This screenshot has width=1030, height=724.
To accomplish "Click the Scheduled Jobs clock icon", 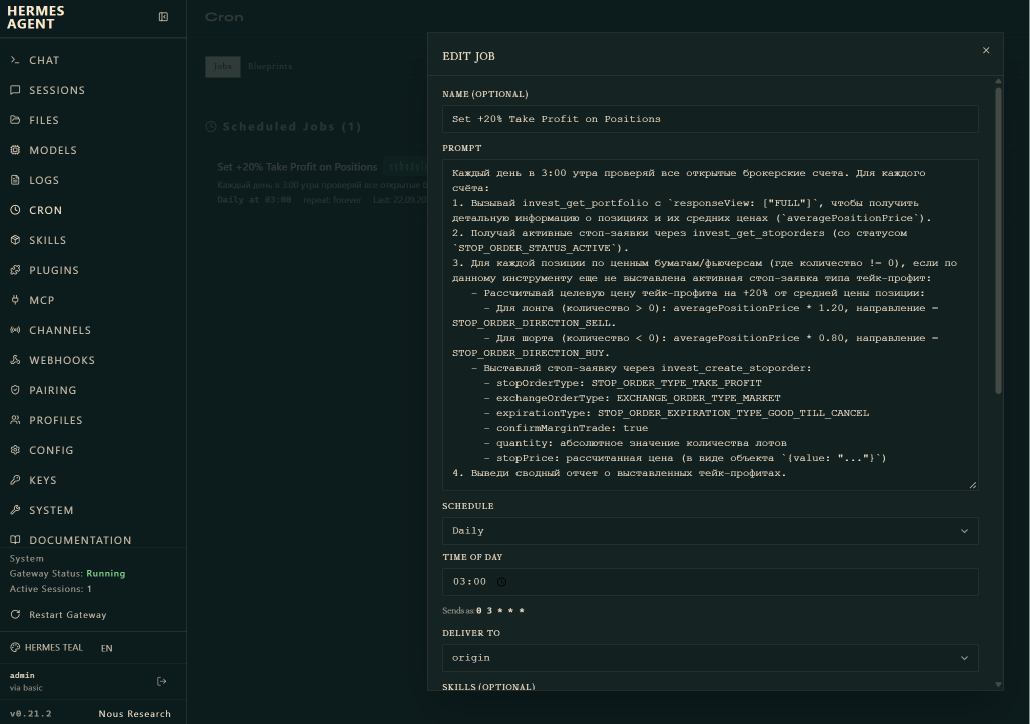I will (x=211, y=127).
